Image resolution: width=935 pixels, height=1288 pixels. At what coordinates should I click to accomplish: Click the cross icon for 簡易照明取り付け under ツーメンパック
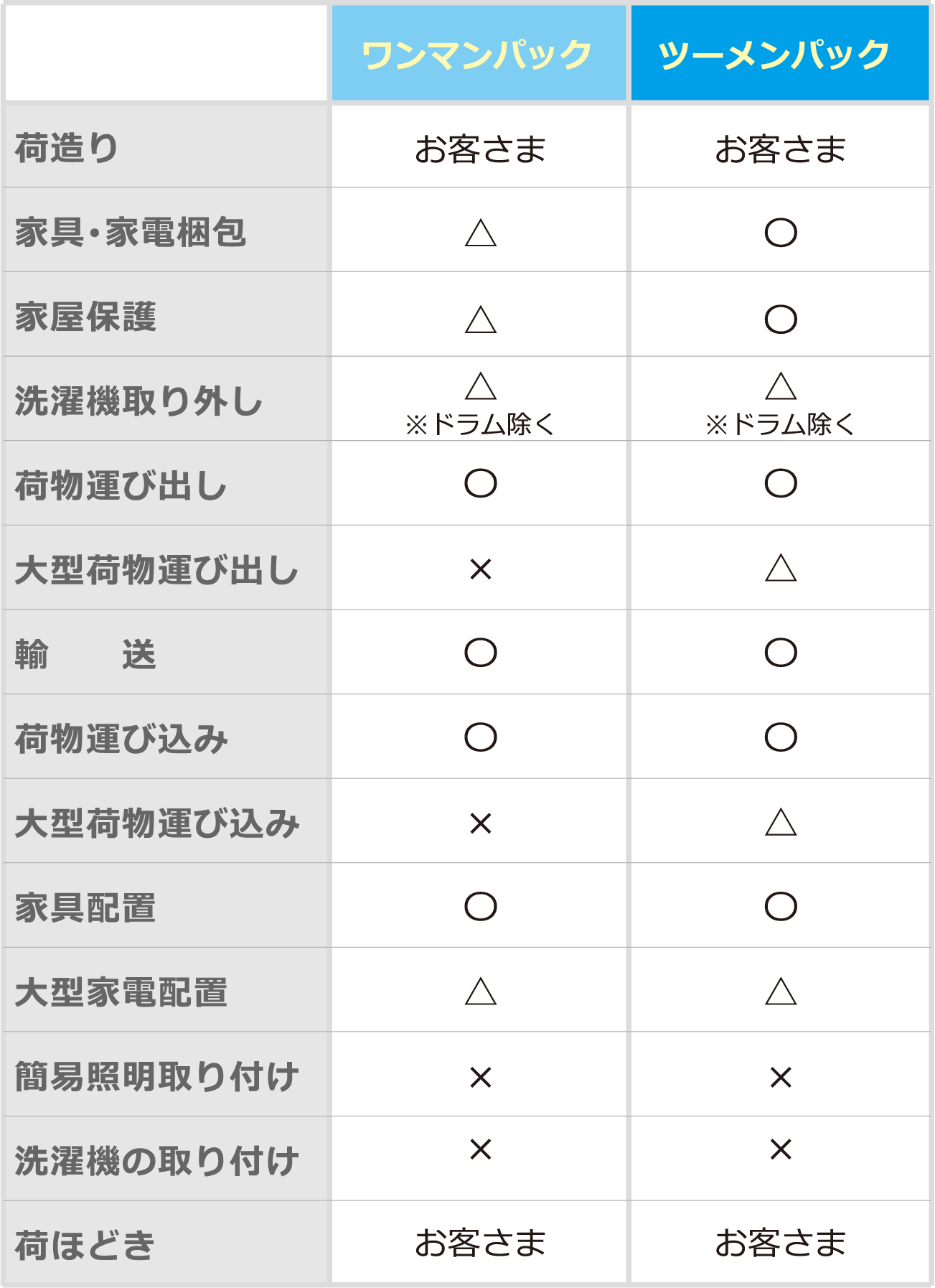pyautogui.click(x=781, y=1078)
